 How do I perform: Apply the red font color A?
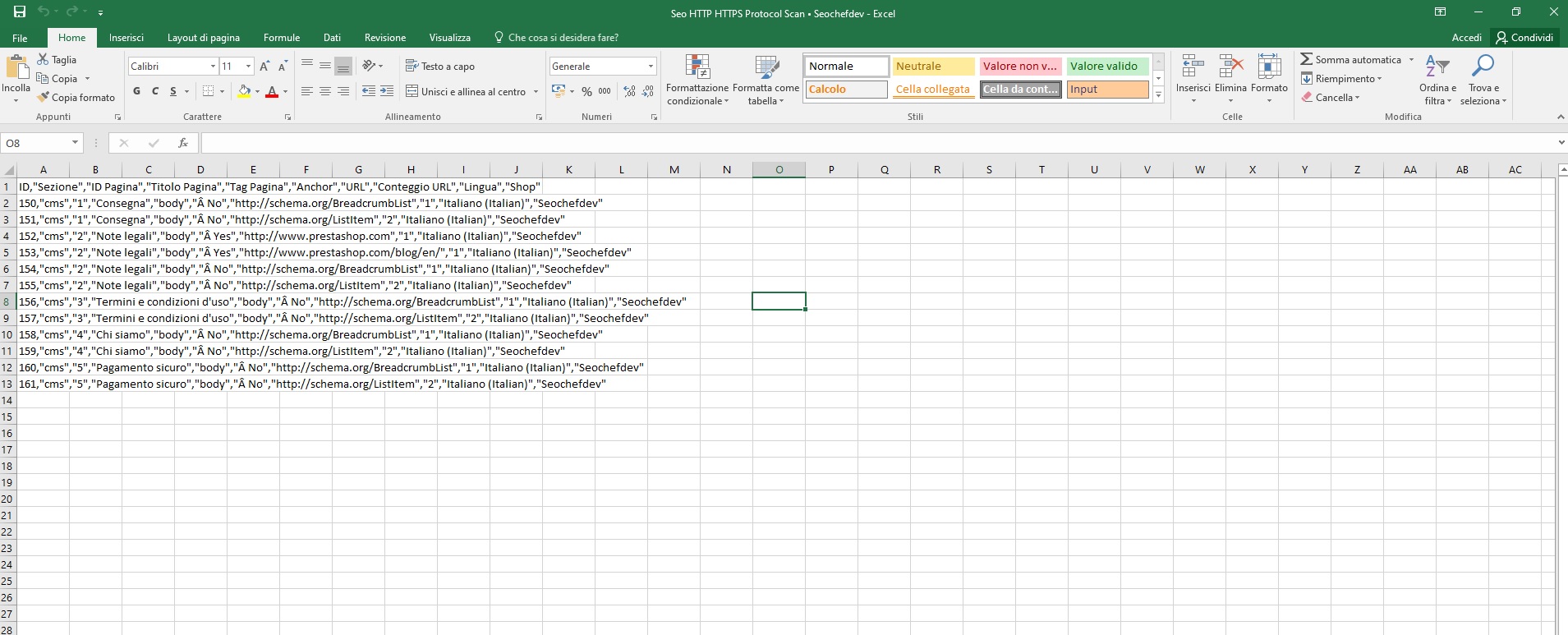(272, 91)
